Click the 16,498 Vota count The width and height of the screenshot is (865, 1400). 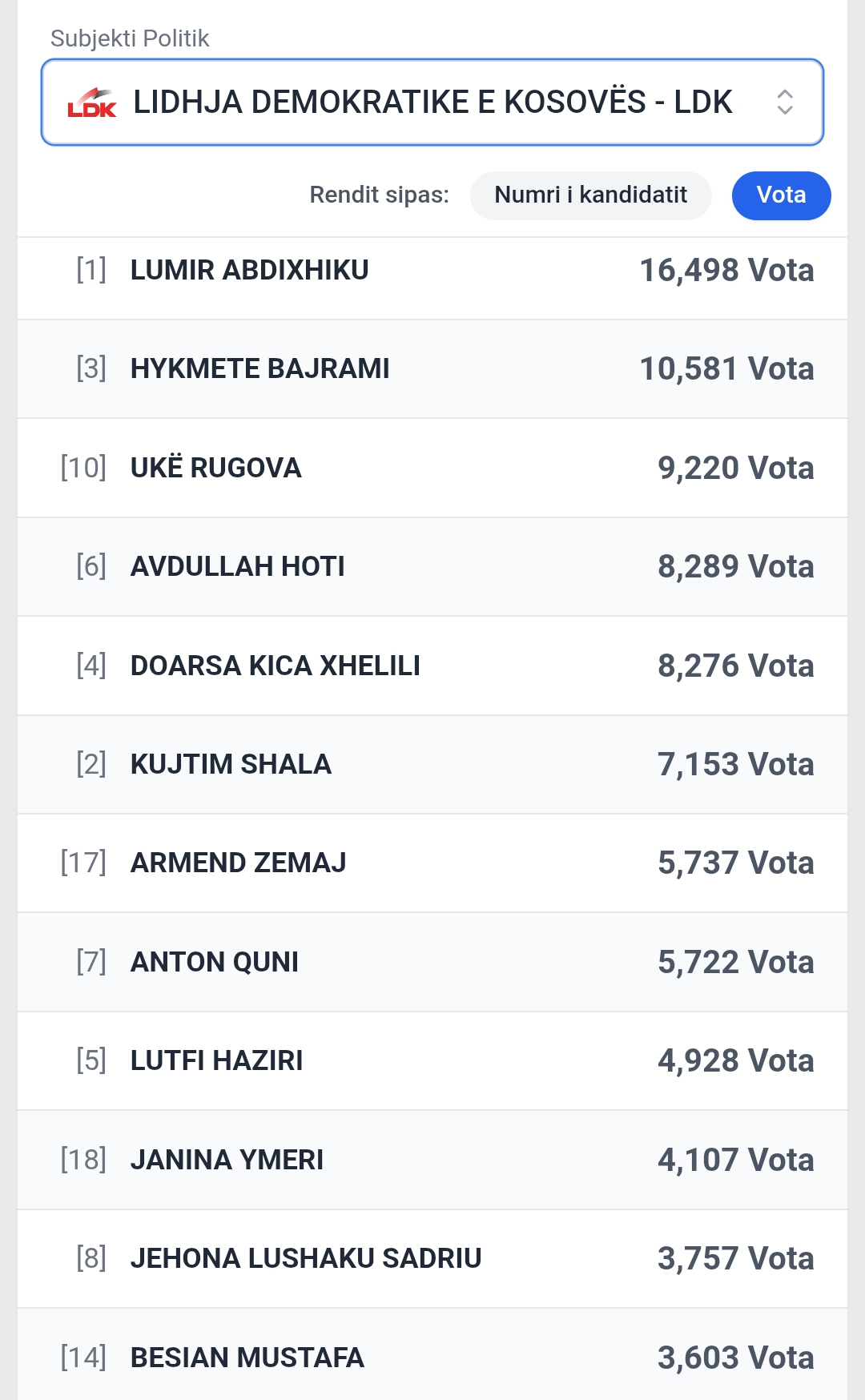(x=726, y=271)
